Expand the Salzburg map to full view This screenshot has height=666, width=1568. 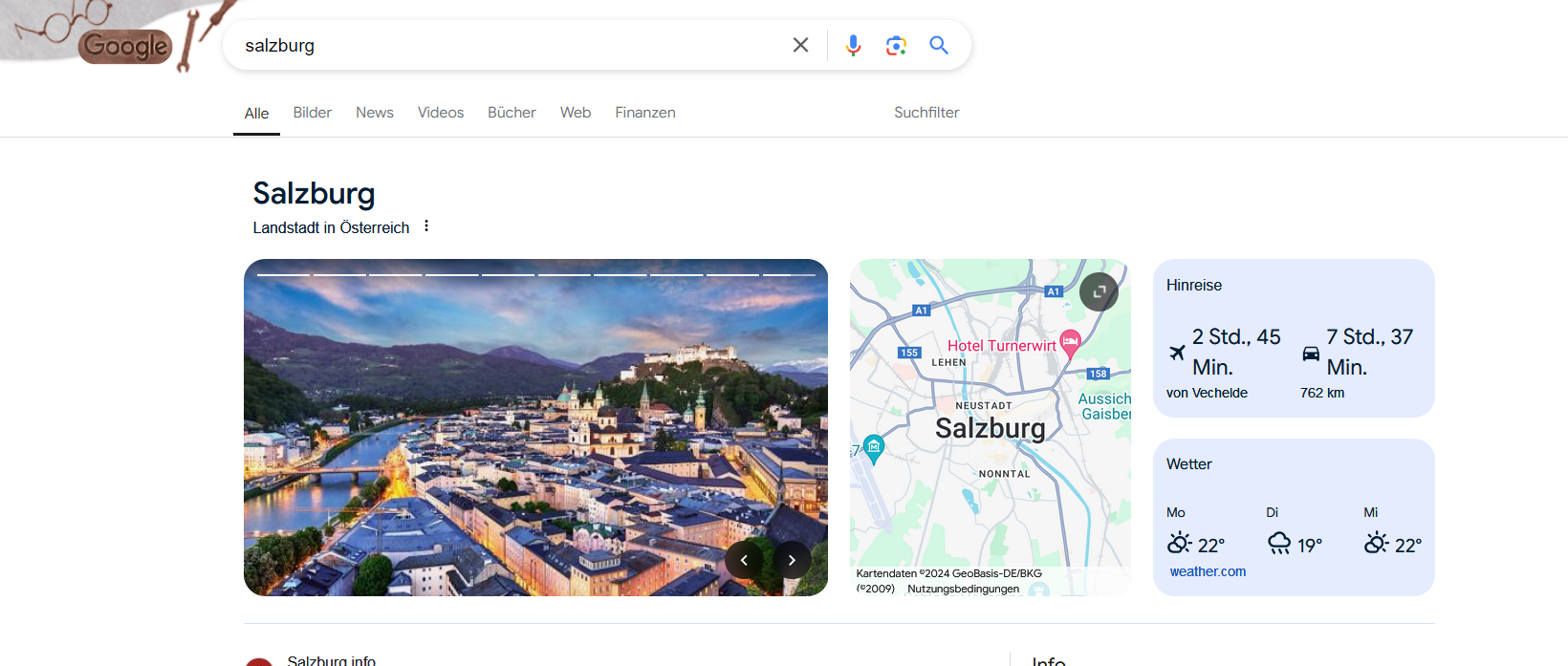1099,291
